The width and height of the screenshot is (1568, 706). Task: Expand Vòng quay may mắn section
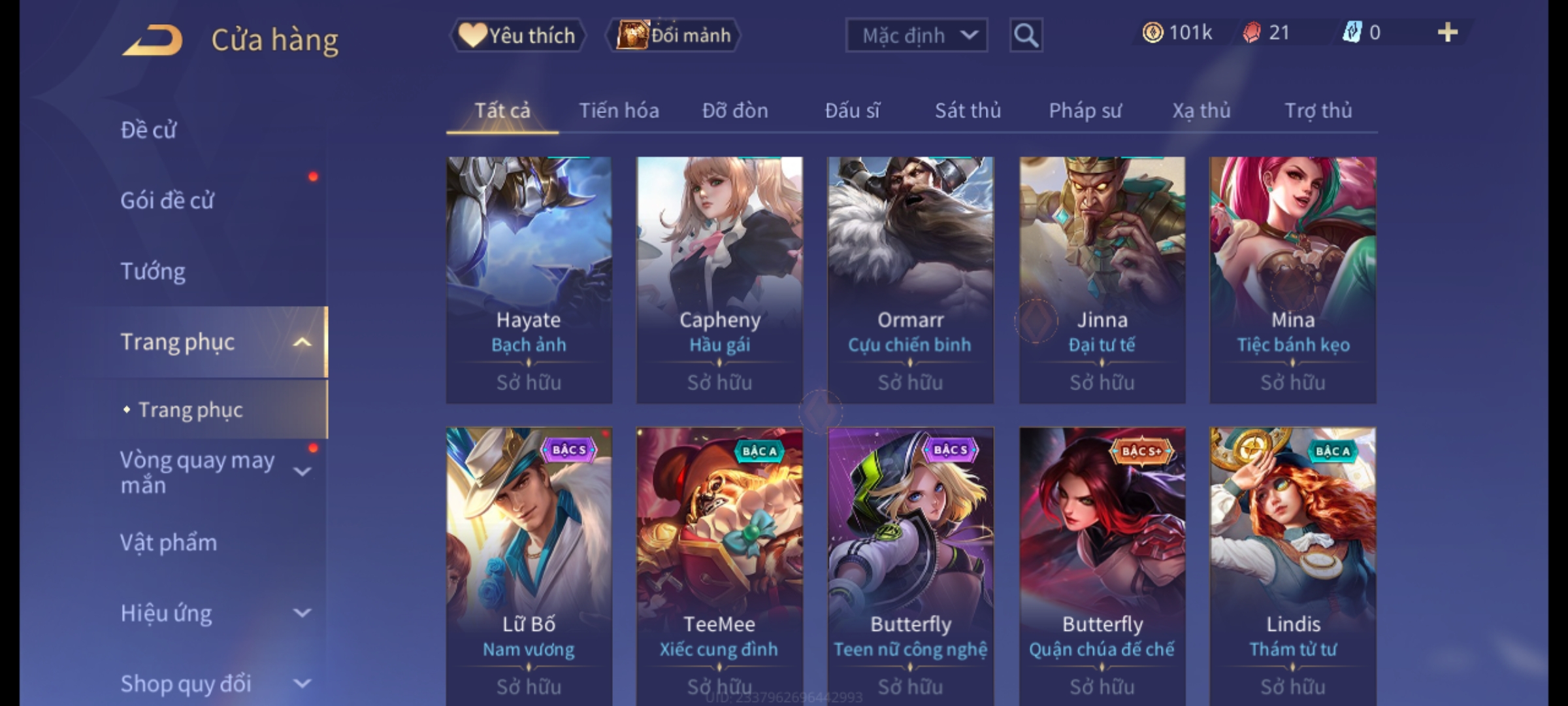302,471
